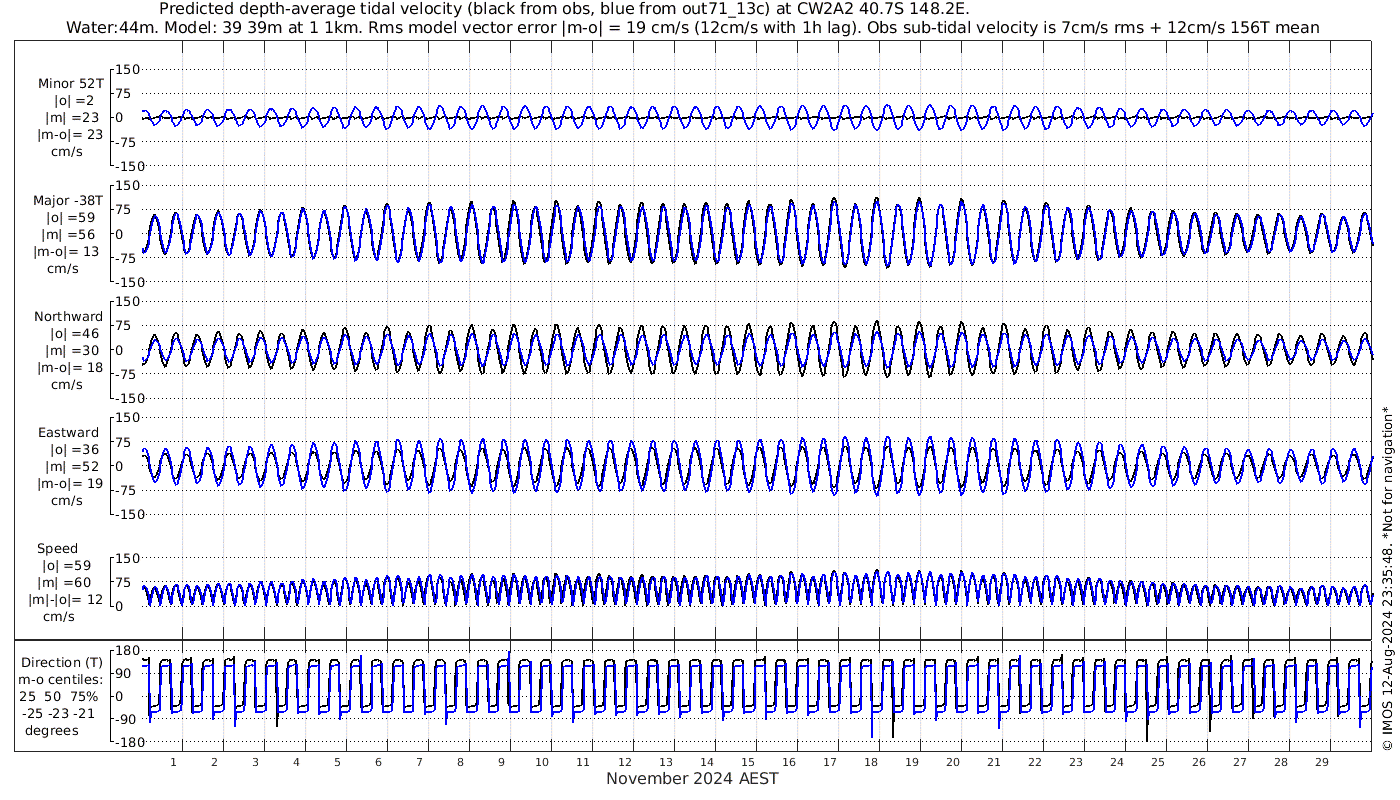1400x800 pixels.
Task: Click the '|m-o|= 23' value in Minor panel
Action: coord(70,135)
